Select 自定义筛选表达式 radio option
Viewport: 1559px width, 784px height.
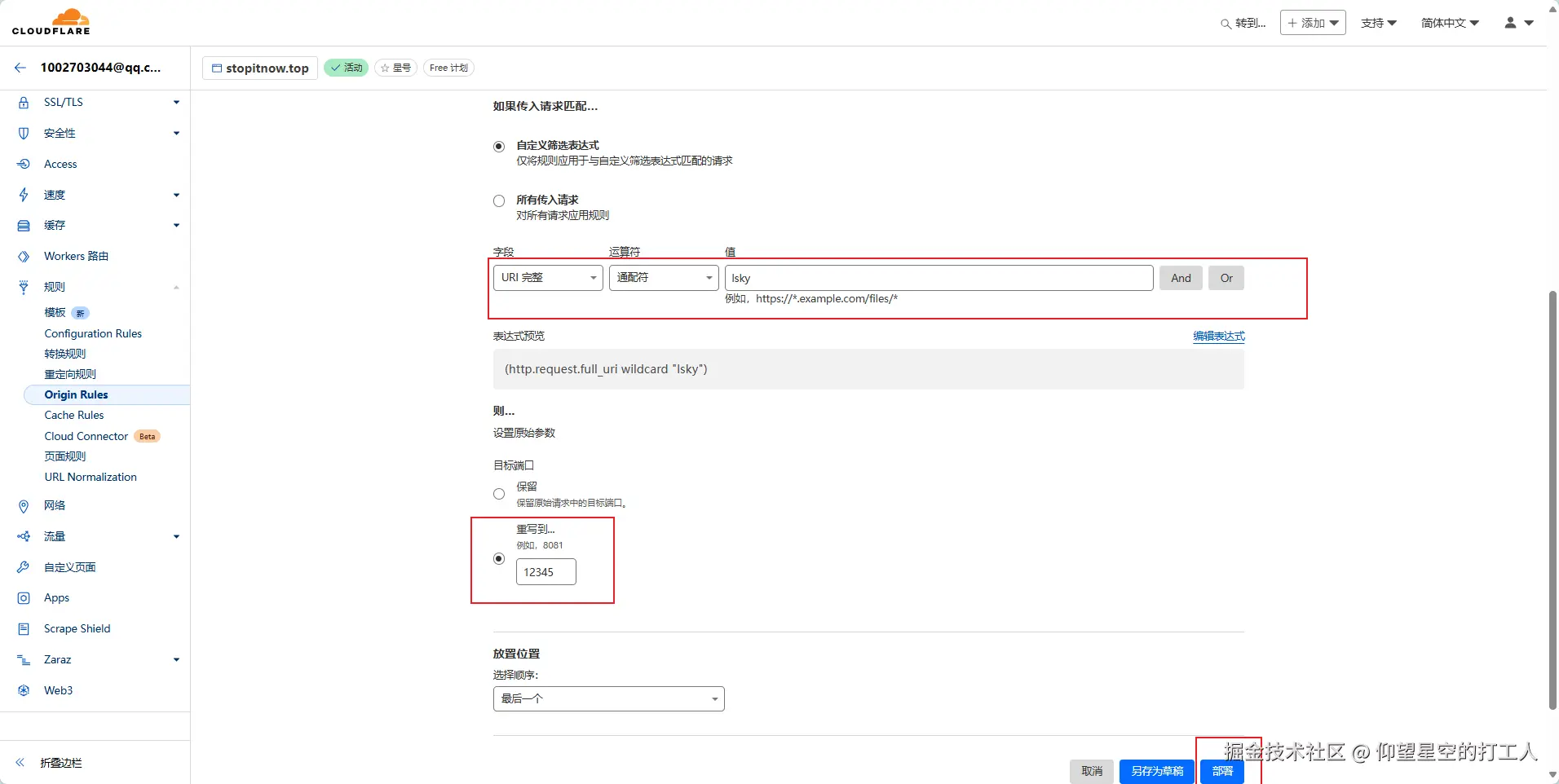[x=499, y=147]
